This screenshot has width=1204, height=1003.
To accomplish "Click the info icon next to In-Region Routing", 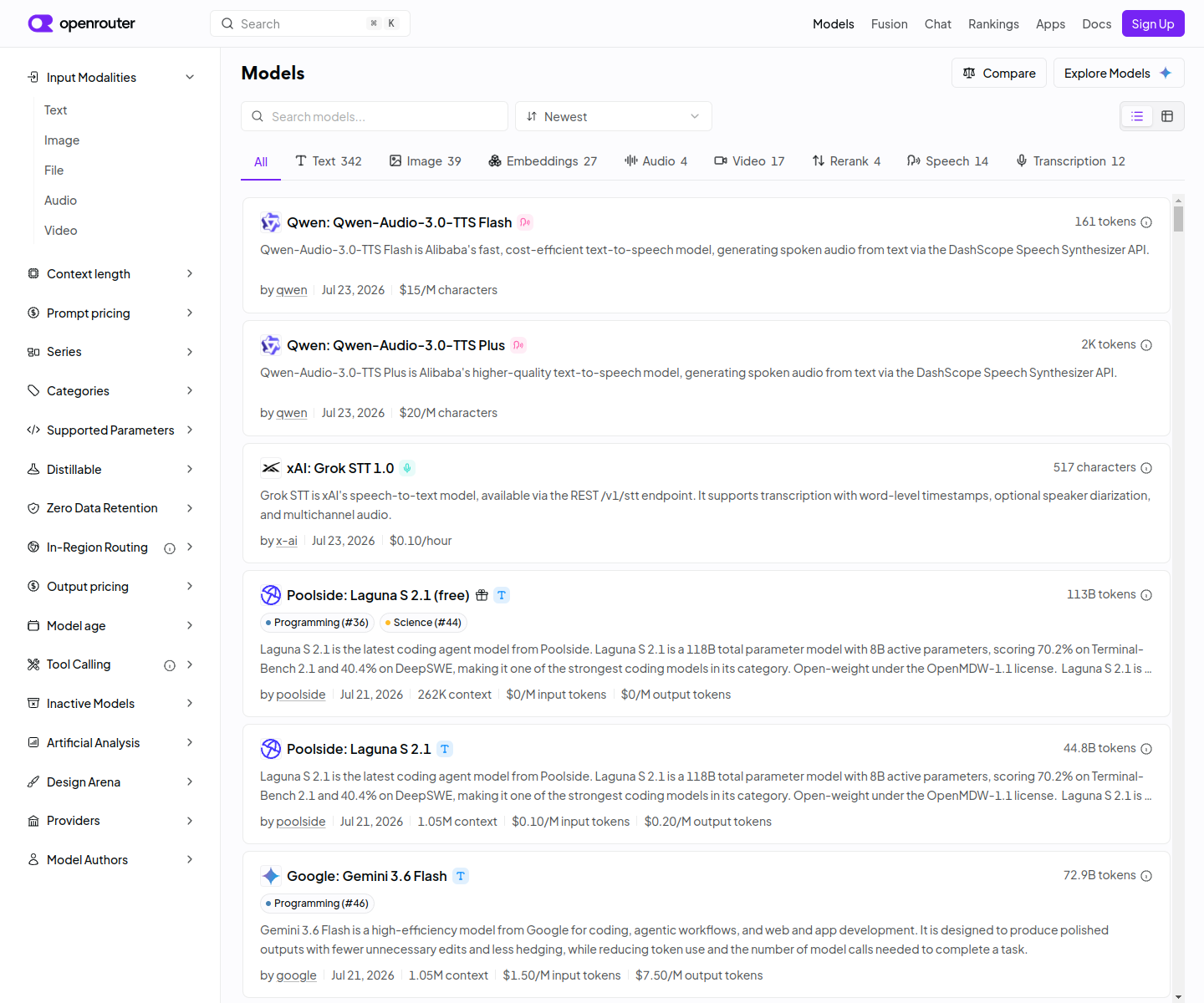I will (170, 548).
